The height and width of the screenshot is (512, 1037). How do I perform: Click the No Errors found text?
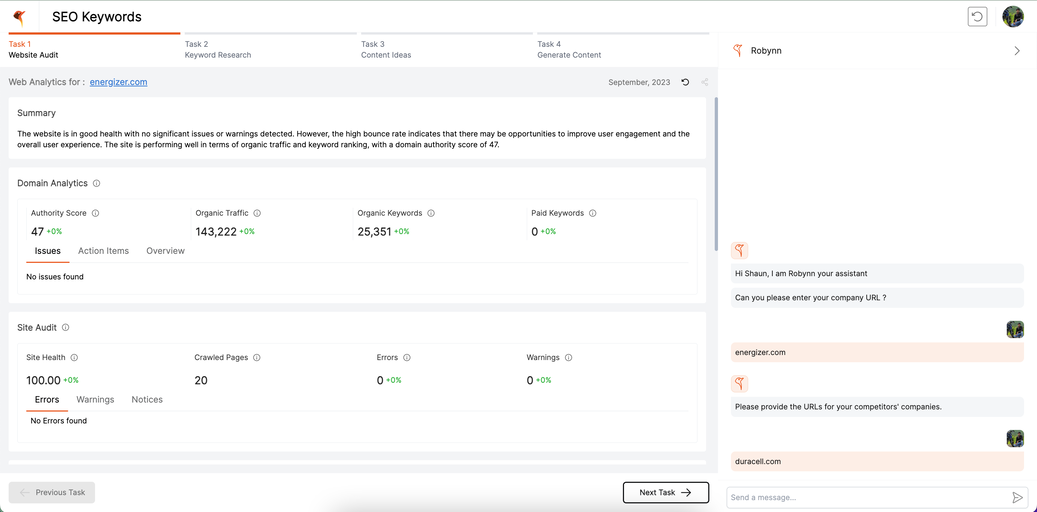[59, 421]
